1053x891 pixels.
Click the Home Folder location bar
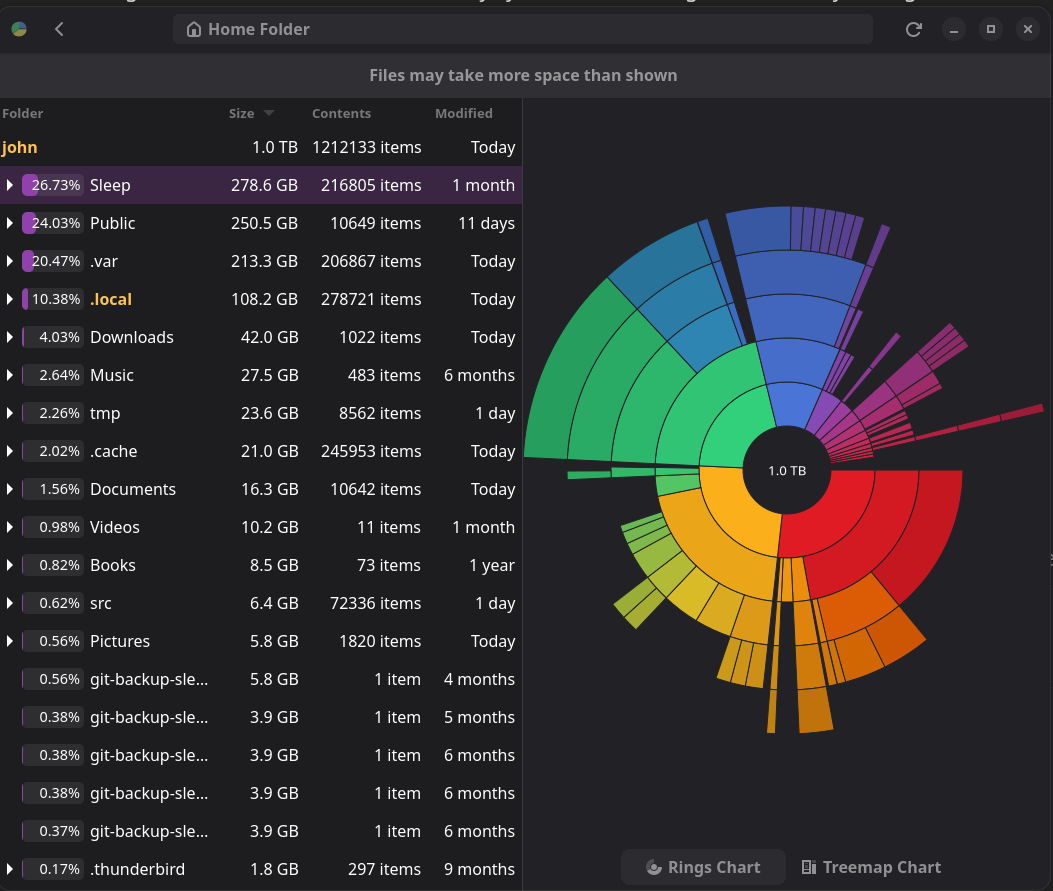(522, 29)
